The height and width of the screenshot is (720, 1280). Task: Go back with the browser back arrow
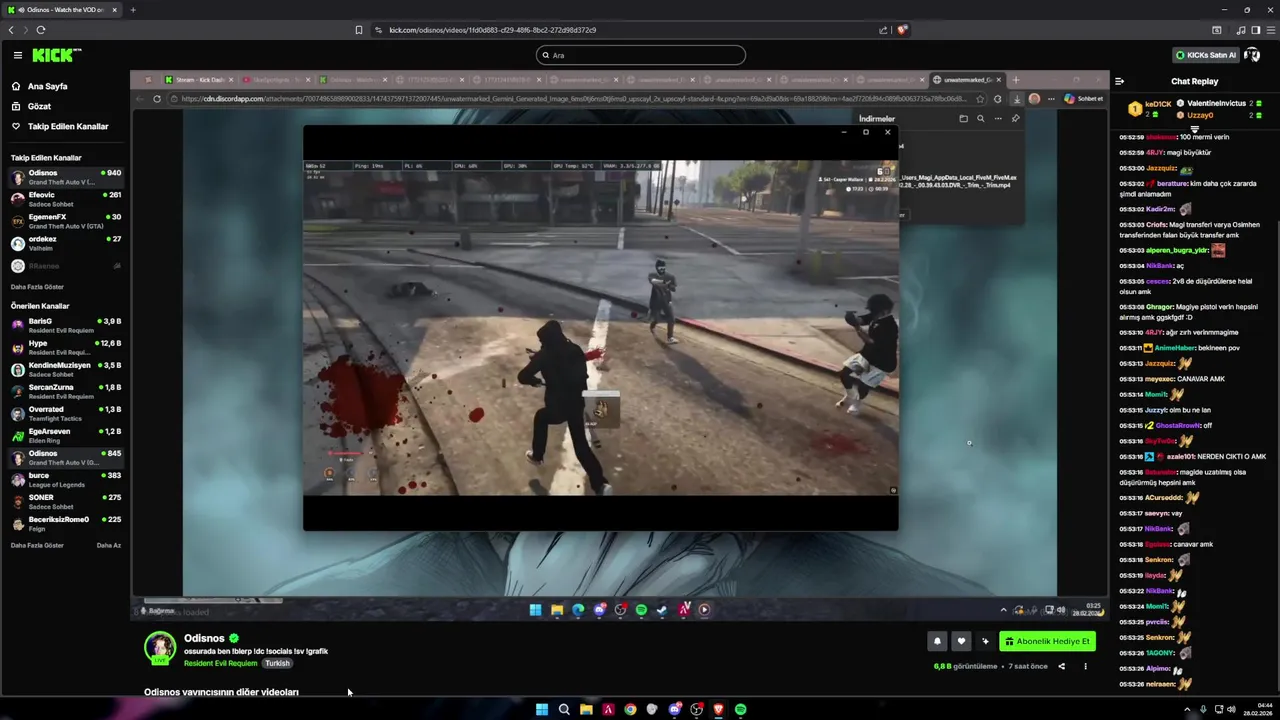(x=11, y=30)
